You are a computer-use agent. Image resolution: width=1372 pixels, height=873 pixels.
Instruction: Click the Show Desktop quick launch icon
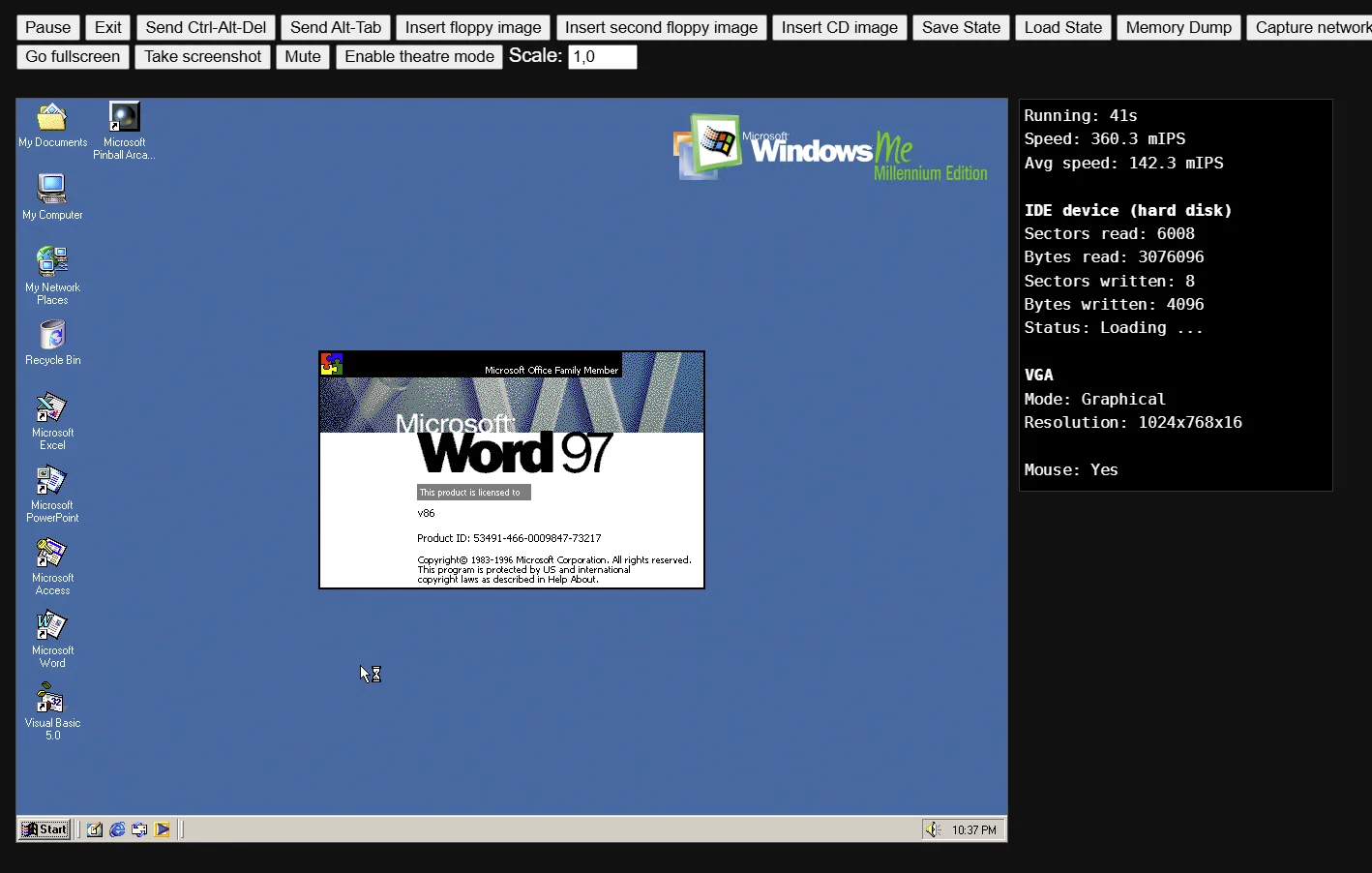[x=95, y=829]
